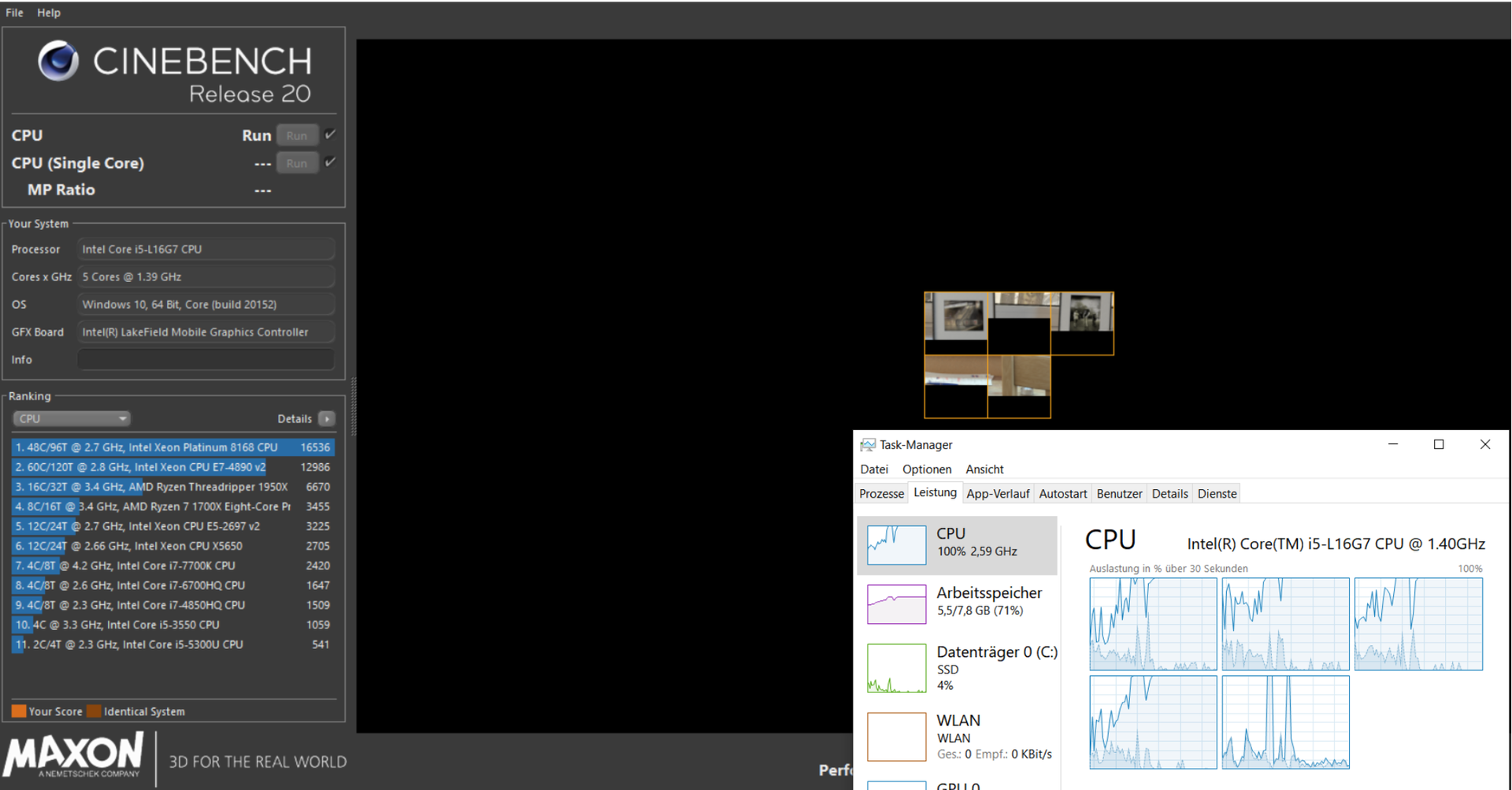Click the panel splitter handle beside ranking
Image resolution: width=1512 pixels, height=790 pixels.
coord(353,406)
